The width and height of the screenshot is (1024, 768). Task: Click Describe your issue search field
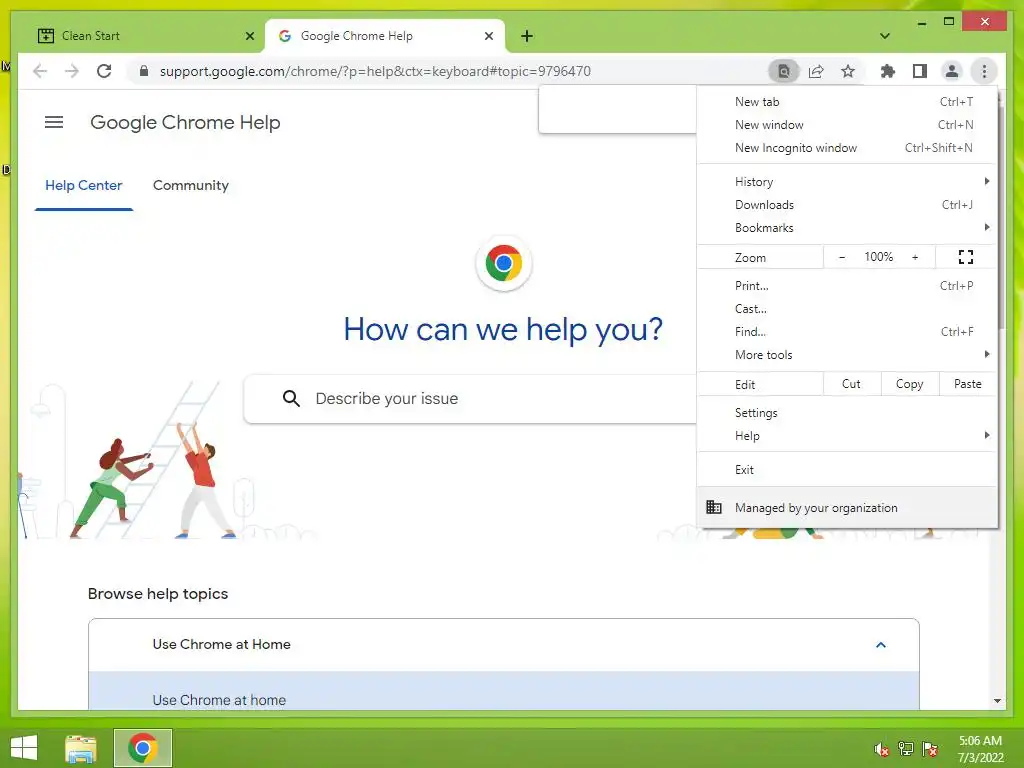coord(470,398)
